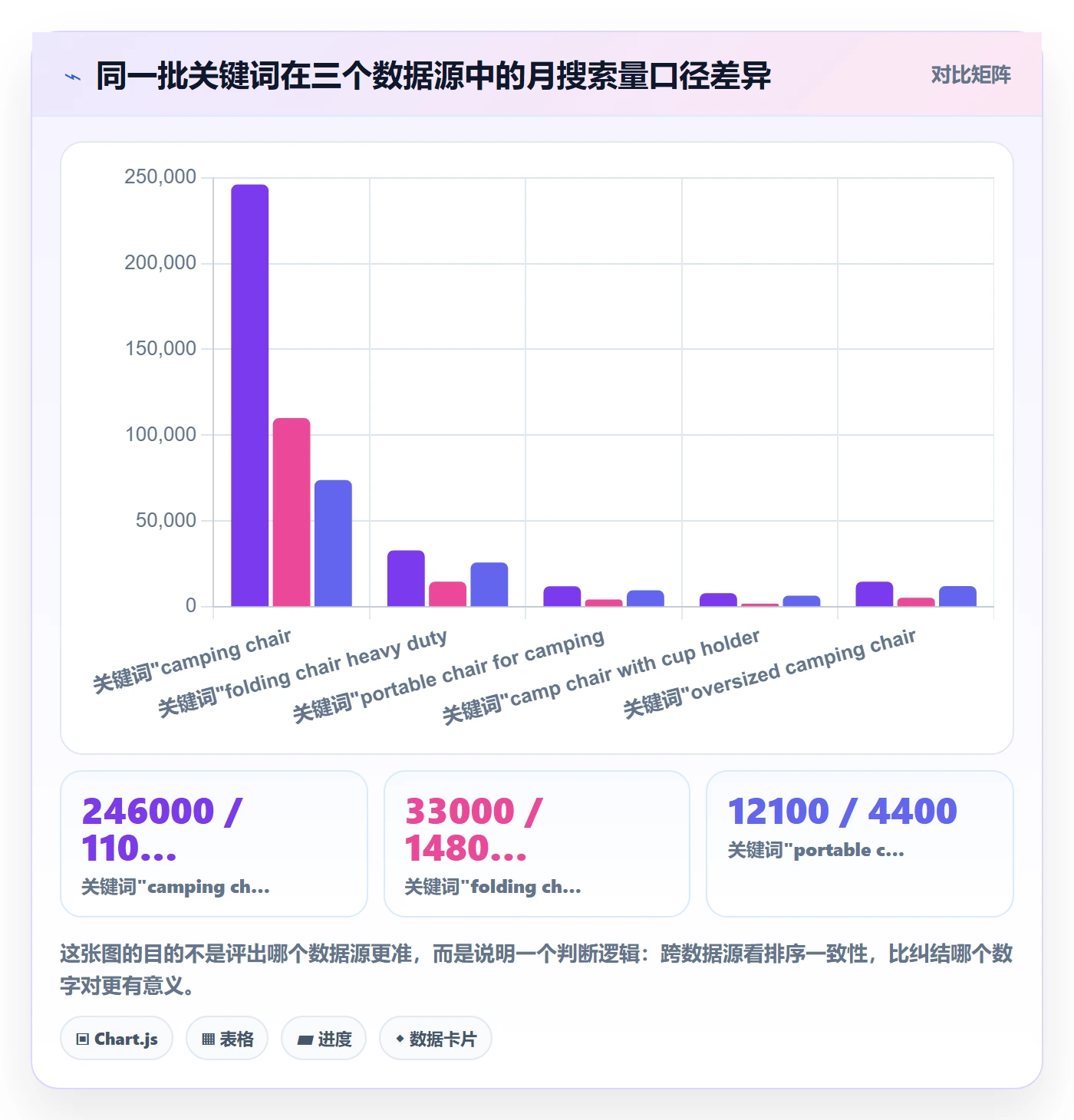The height and width of the screenshot is (1120, 1074).
Task: Click the purple camp chair with cup holder bar
Action: [x=718, y=600]
